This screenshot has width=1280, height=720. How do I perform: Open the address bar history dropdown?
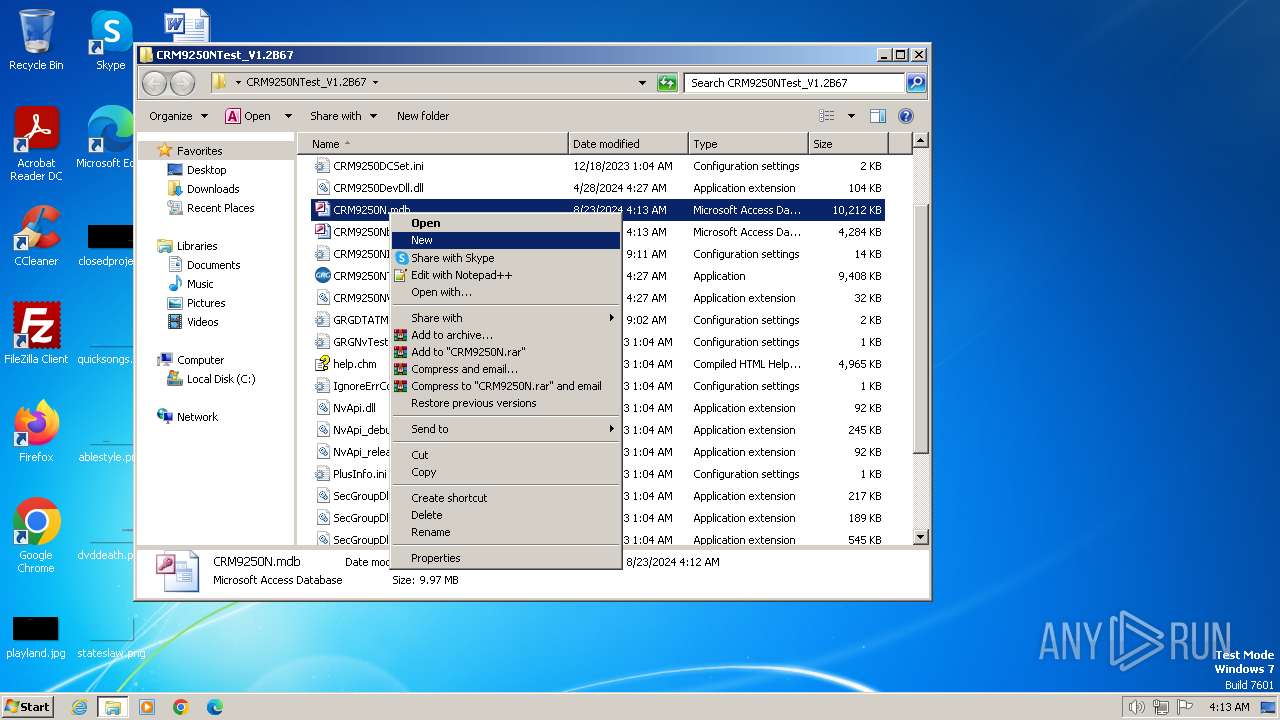pos(642,83)
